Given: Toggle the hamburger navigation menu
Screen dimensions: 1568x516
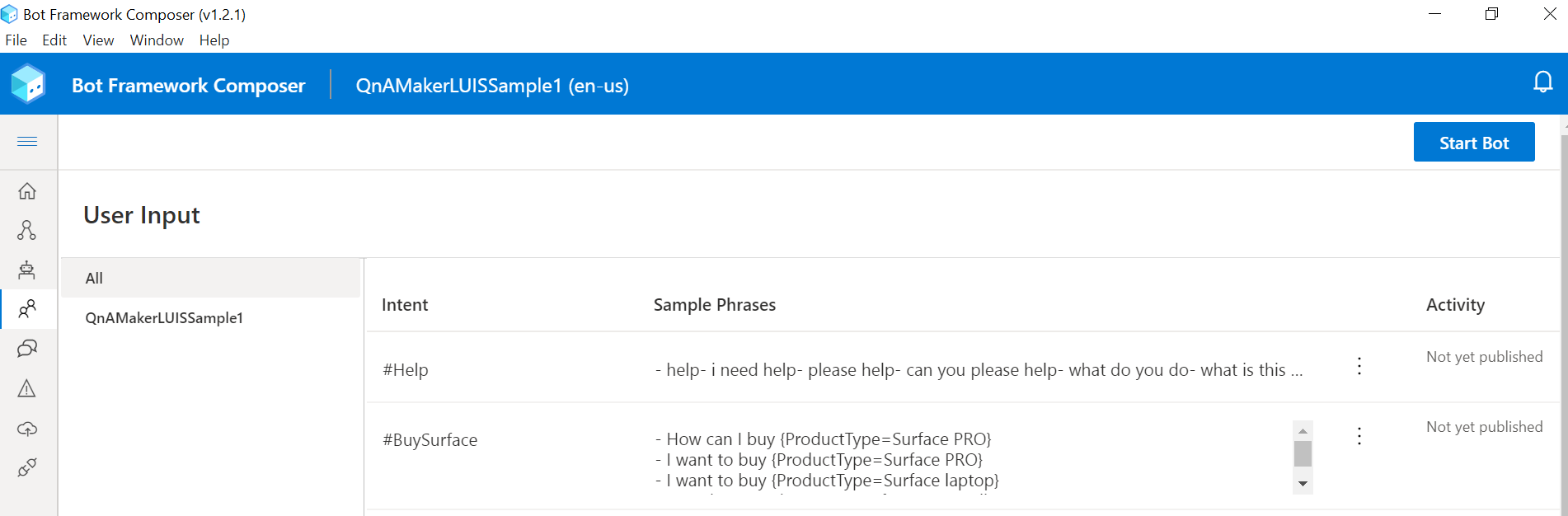Looking at the screenshot, I should click(27, 142).
